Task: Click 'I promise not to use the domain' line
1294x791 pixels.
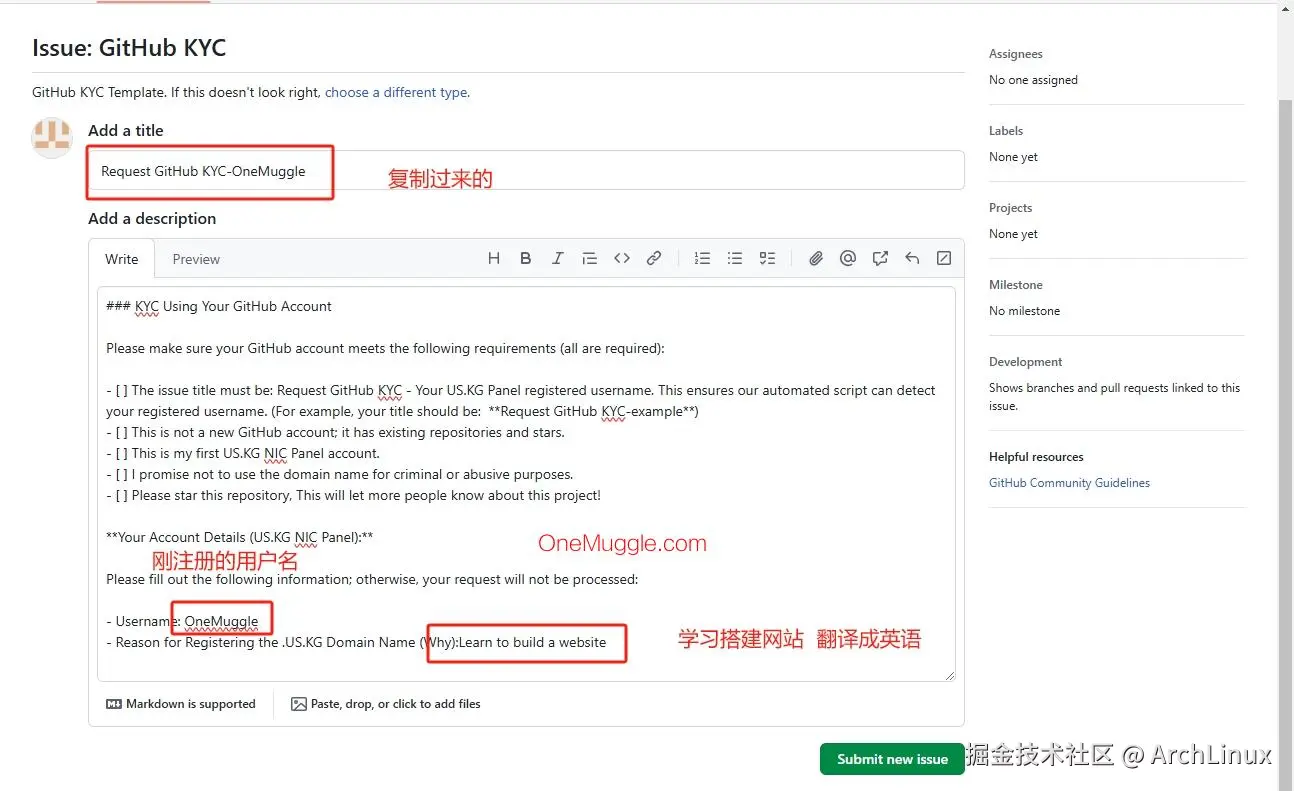Action: tap(339, 474)
